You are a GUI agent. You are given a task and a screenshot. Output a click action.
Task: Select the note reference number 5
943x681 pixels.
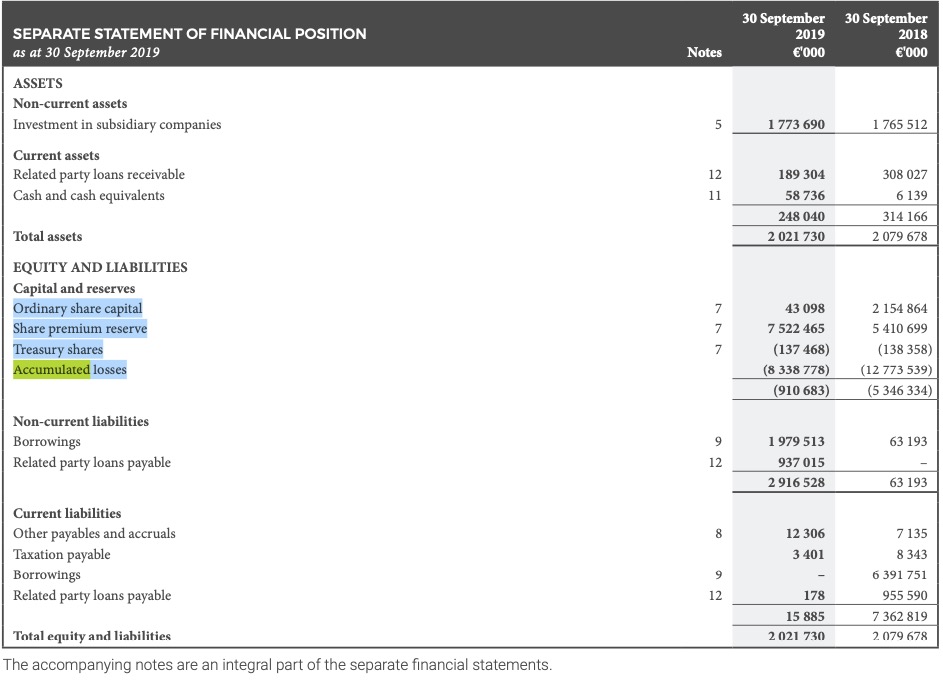coord(717,125)
